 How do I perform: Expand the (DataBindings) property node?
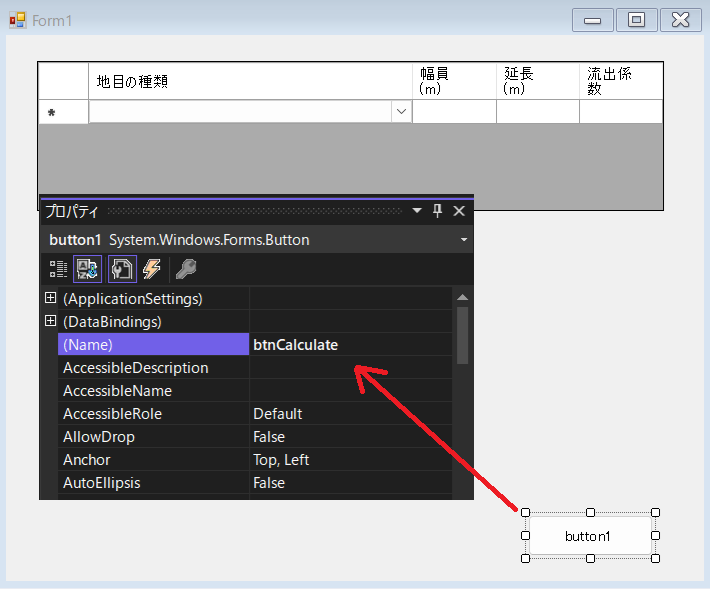50,321
